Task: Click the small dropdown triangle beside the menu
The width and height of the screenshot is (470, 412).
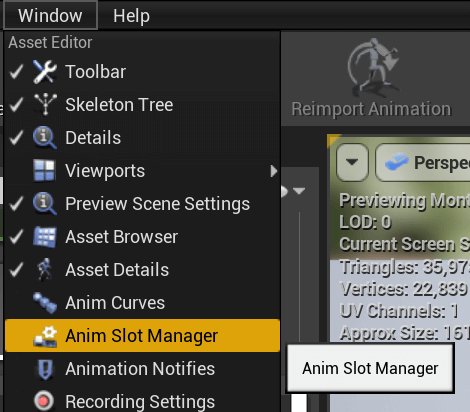Action: coord(299,191)
